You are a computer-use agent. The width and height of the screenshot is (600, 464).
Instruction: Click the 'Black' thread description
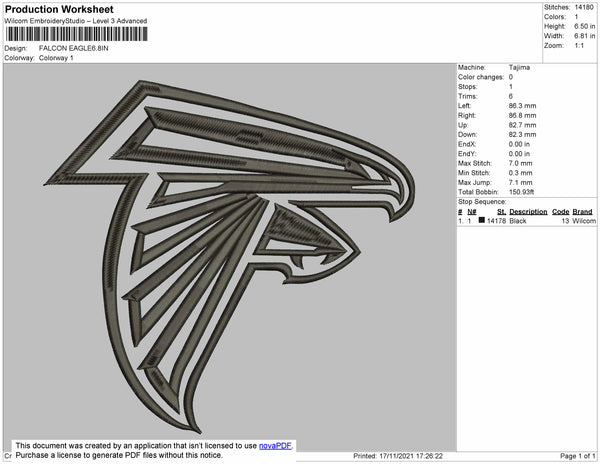pyautogui.click(x=518, y=221)
